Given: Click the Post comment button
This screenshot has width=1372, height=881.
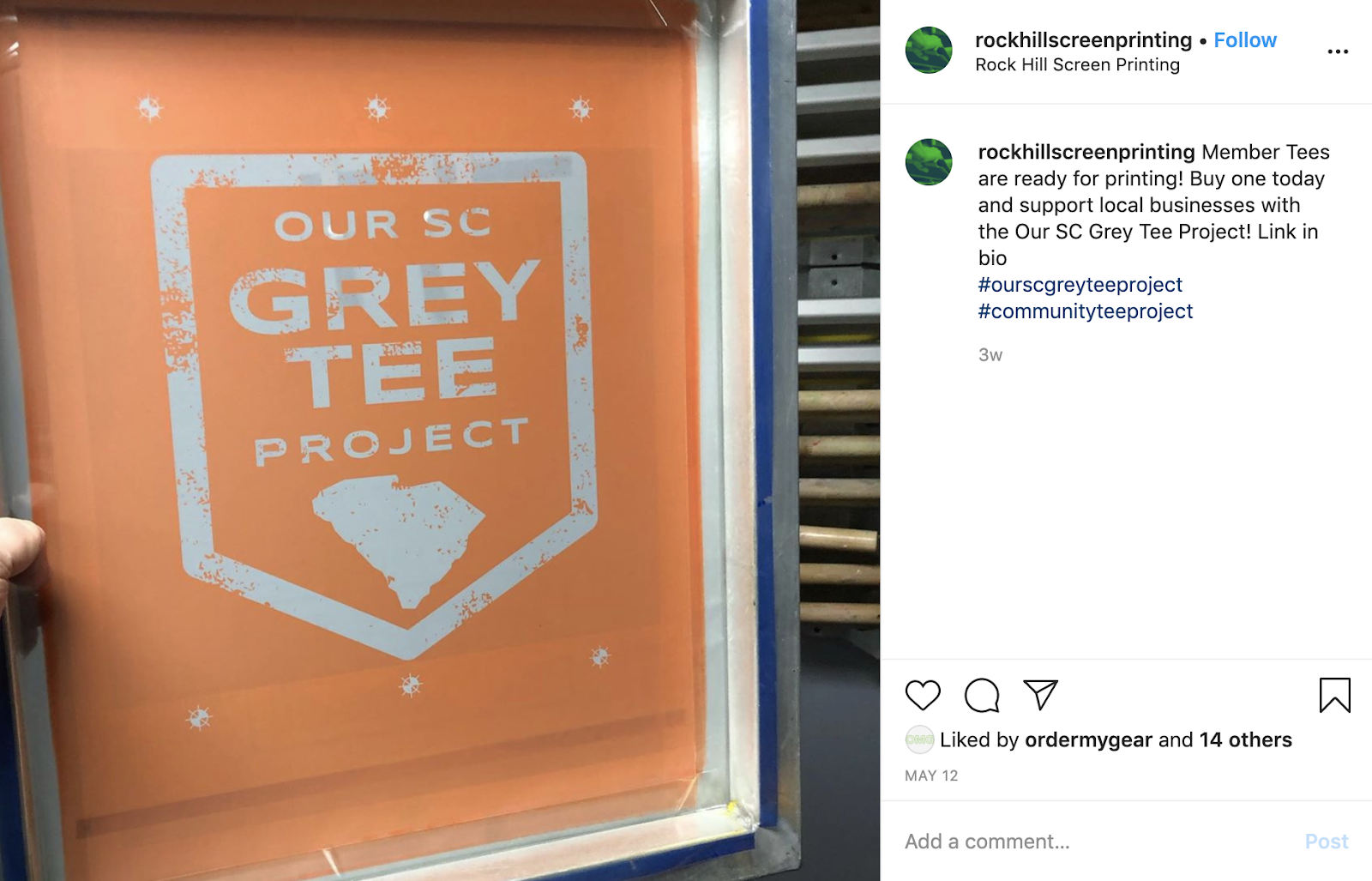Looking at the screenshot, I should coord(1326,842).
